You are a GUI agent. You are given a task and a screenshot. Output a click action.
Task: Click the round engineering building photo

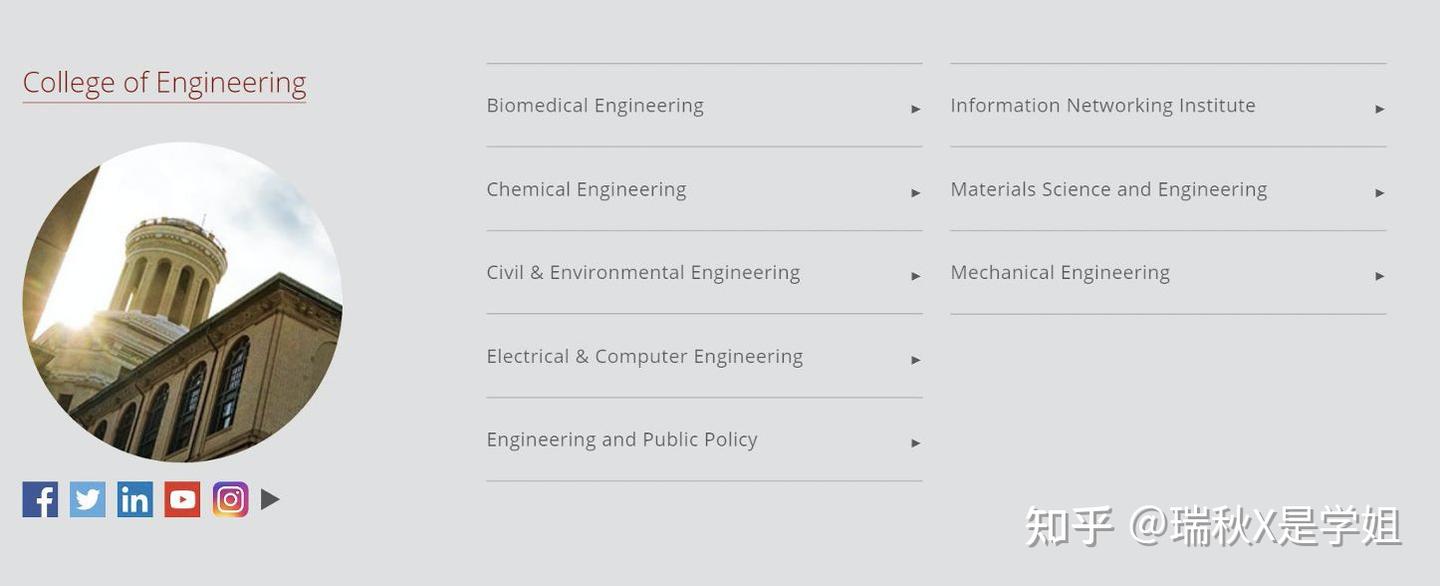coord(182,302)
